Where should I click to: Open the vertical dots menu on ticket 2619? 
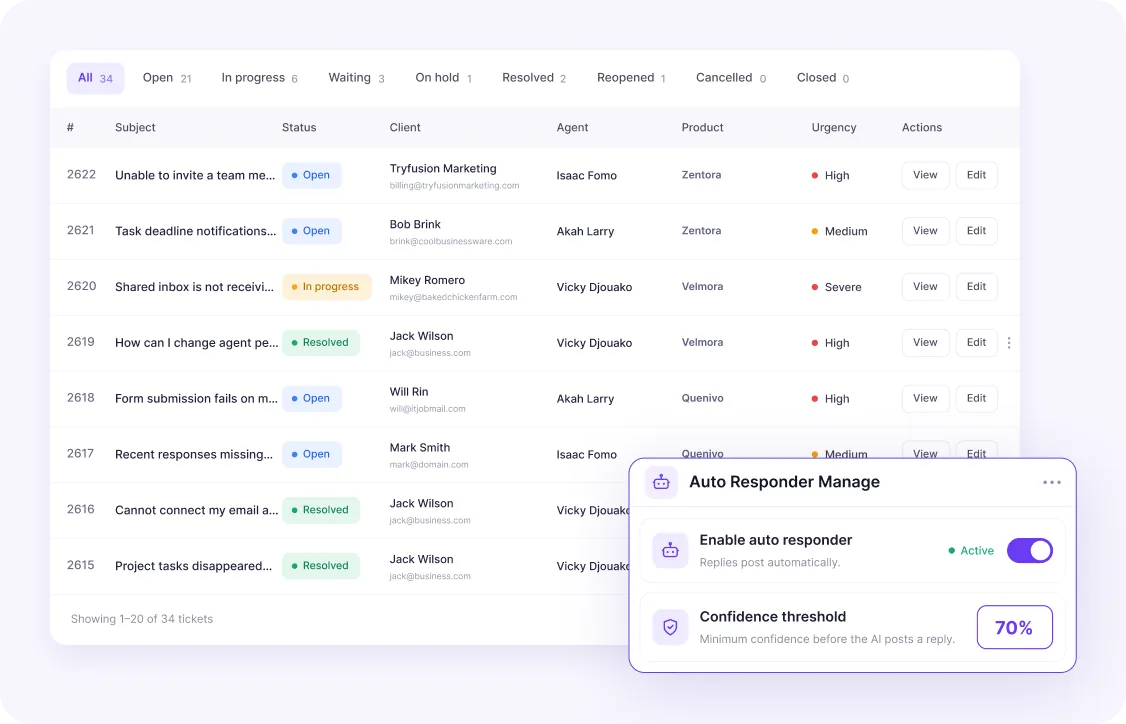tap(1009, 343)
